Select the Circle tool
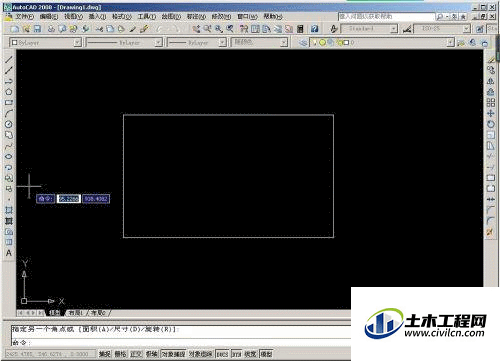 (x=9, y=124)
